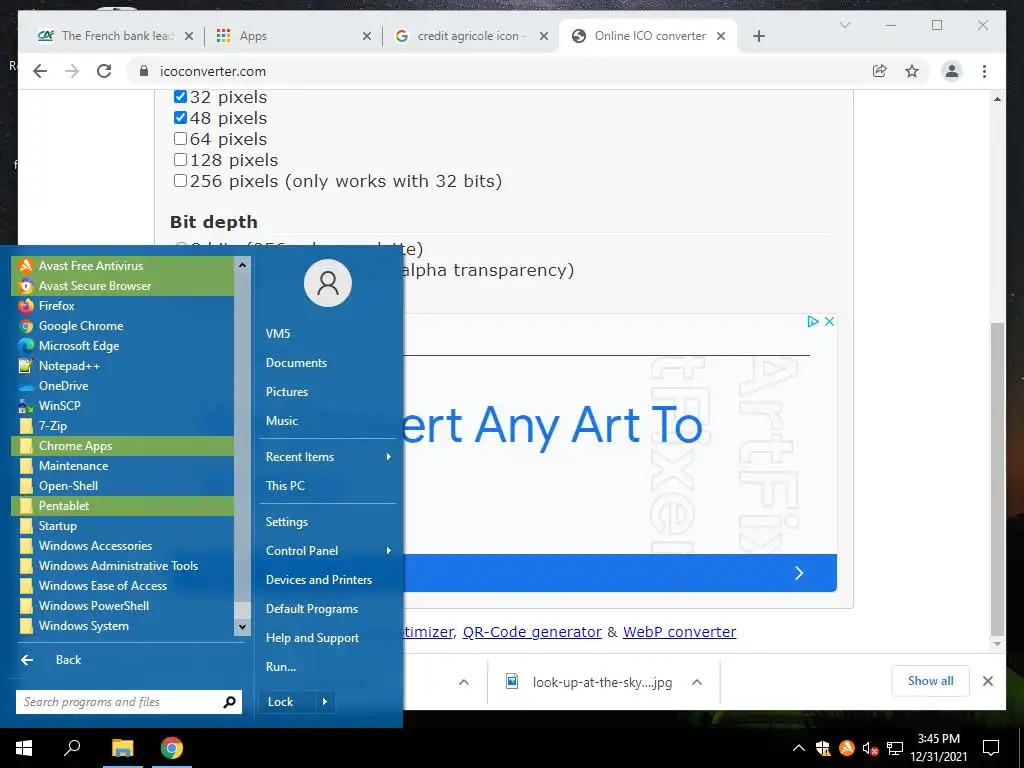1024x768 pixels.
Task: Launch WinSCP from the program list
Action: (122, 406)
